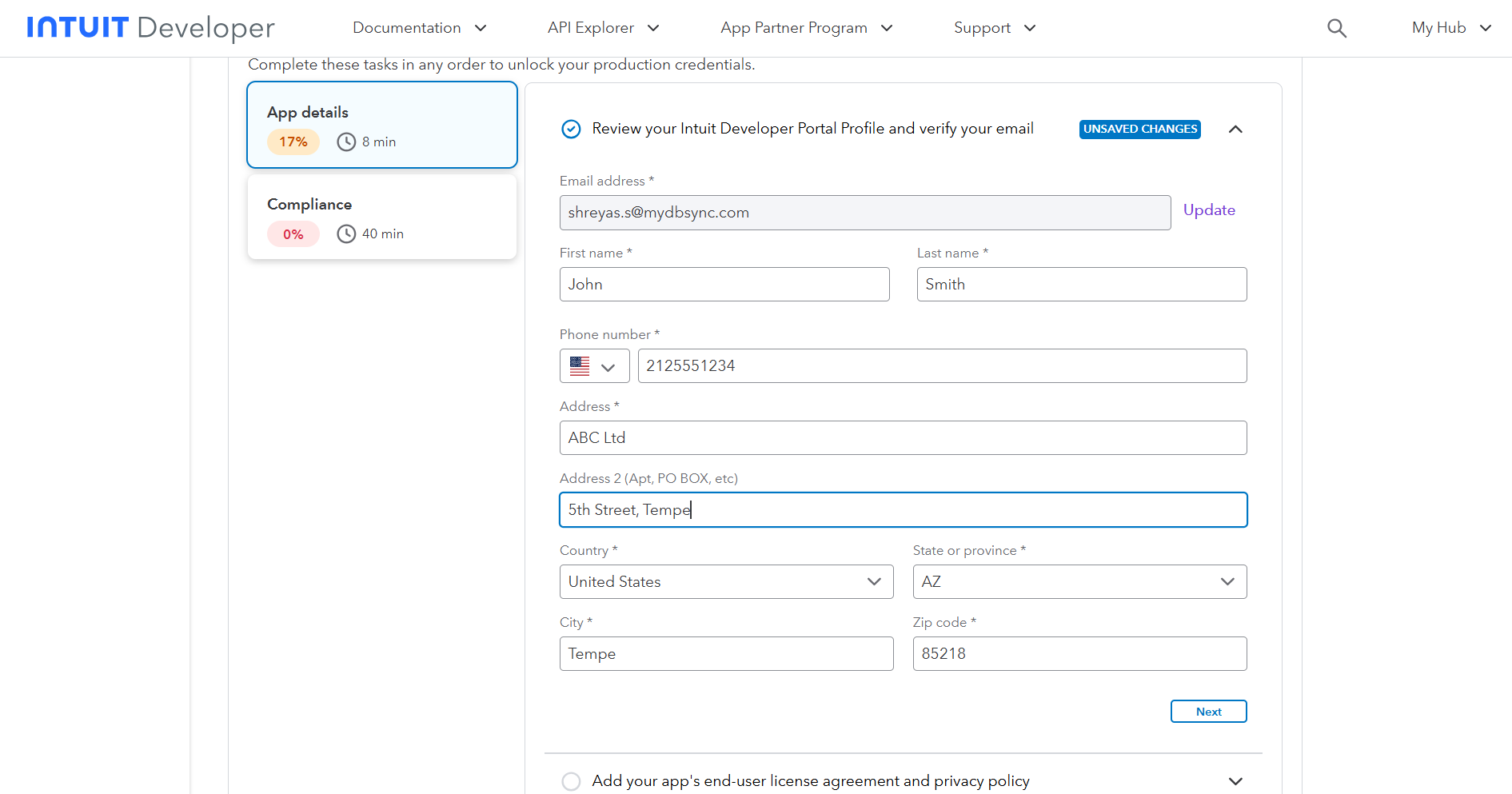This screenshot has height=794, width=1512.
Task: Open the State or province dropdown
Action: 1079,582
